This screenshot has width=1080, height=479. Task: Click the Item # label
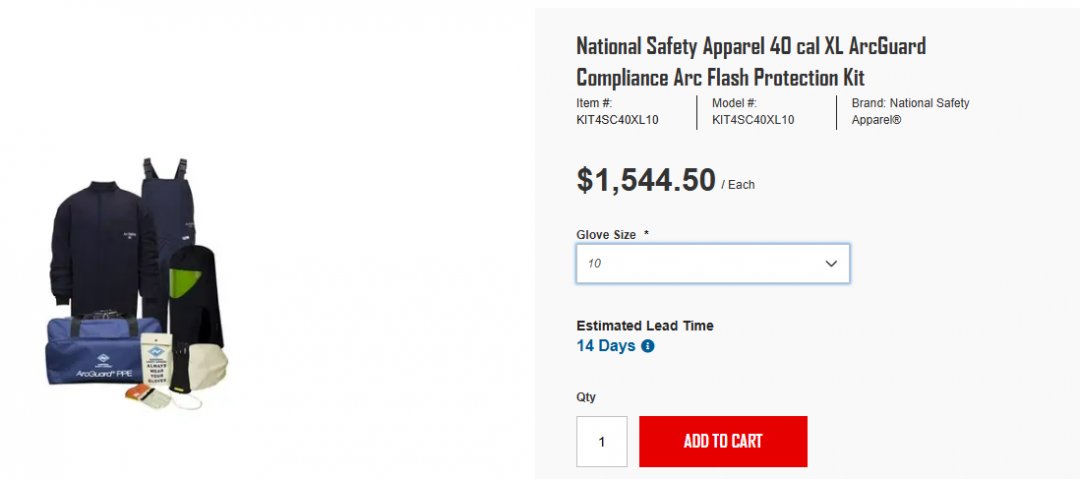coord(594,103)
